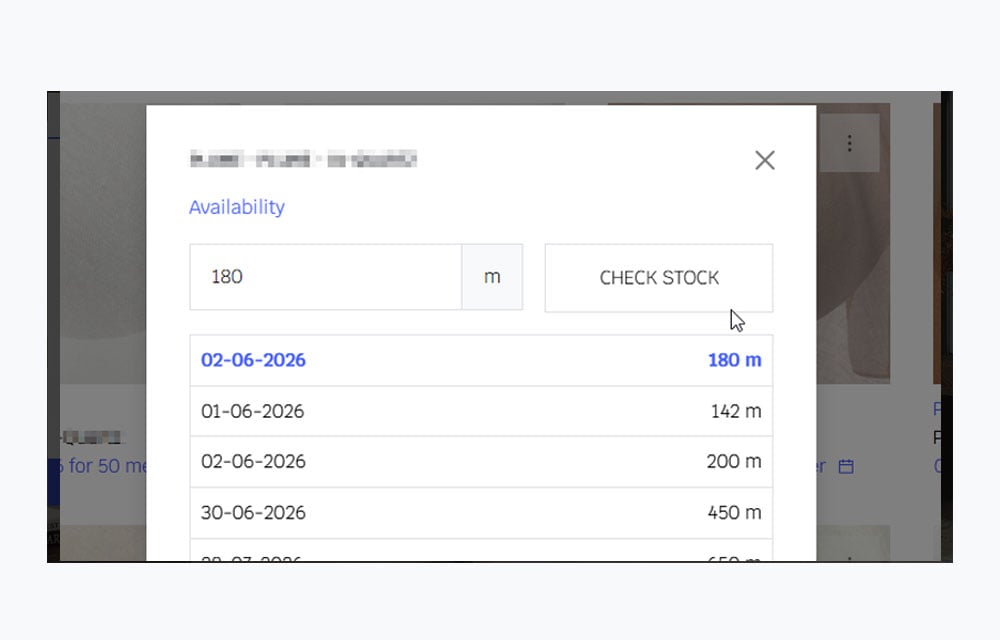Click the CHECK STOCK button
The width and height of the screenshot is (1000, 640).
point(659,278)
